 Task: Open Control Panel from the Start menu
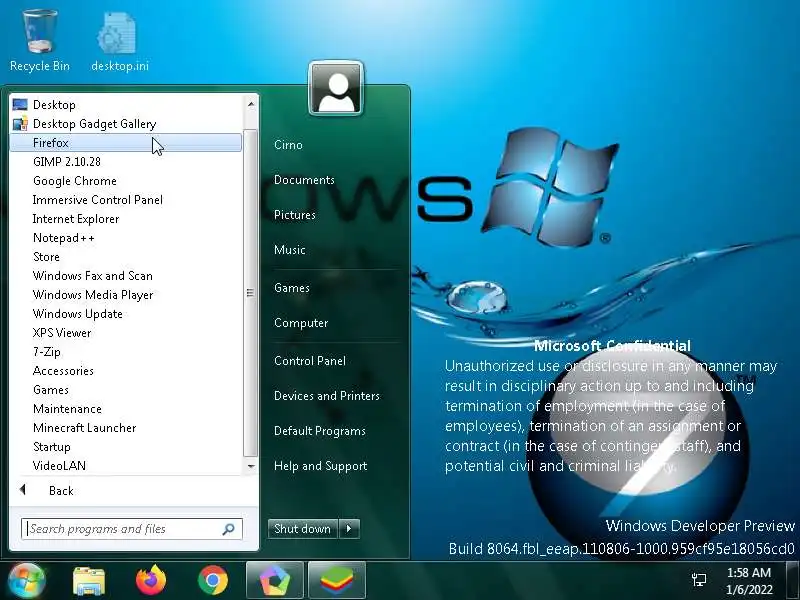[x=310, y=361]
